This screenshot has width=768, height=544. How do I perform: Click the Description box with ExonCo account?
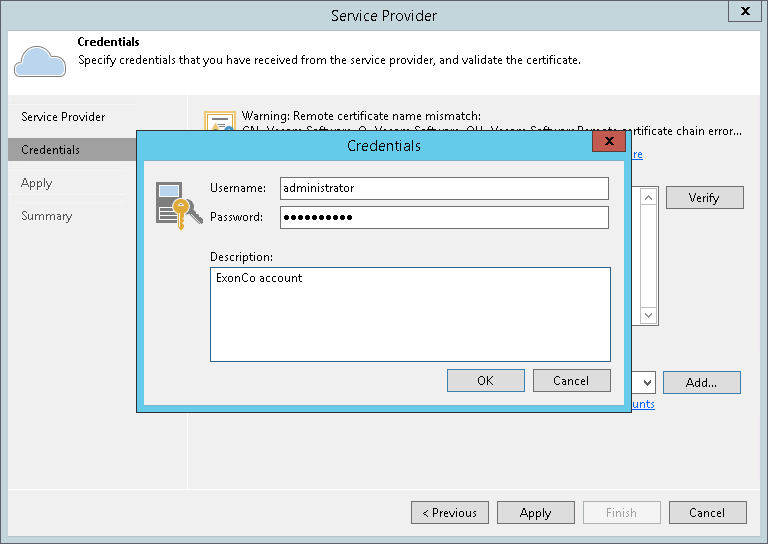(x=410, y=313)
